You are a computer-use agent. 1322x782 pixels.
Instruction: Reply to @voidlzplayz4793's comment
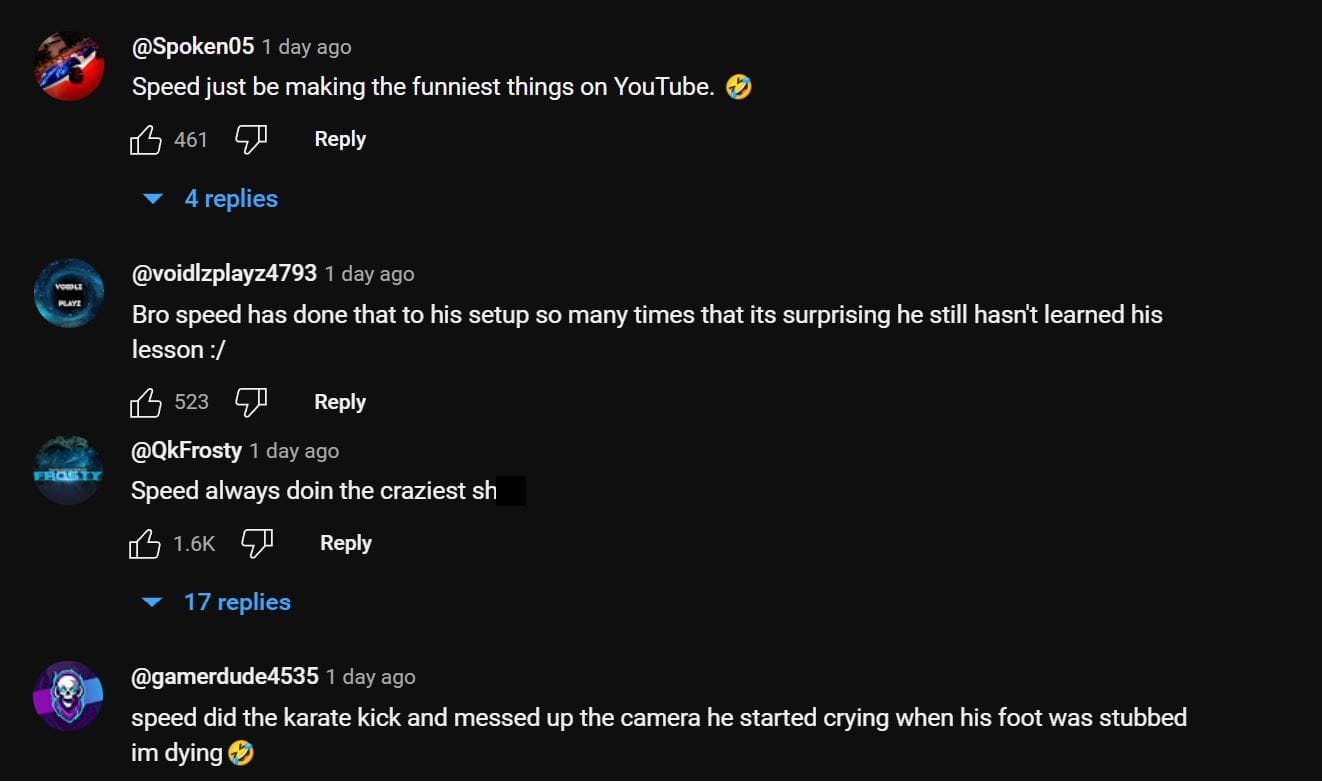click(x=340, y=402)
